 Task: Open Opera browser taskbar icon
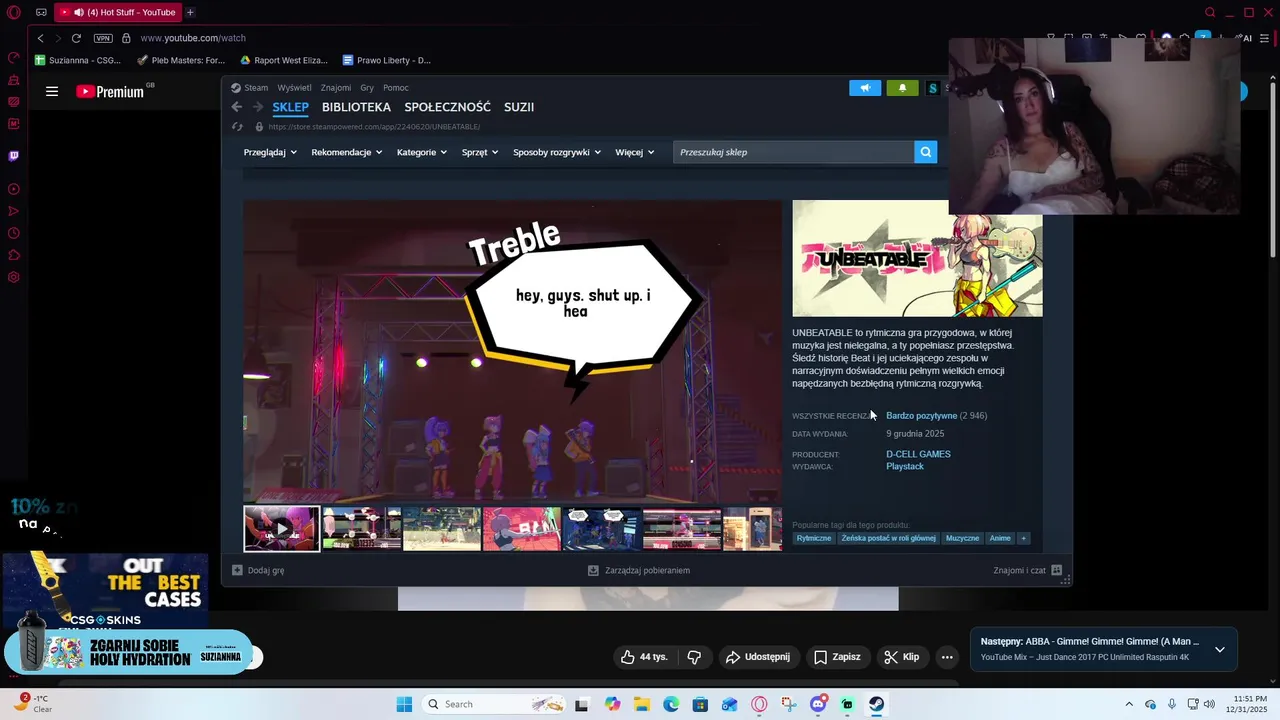[759, 704]
